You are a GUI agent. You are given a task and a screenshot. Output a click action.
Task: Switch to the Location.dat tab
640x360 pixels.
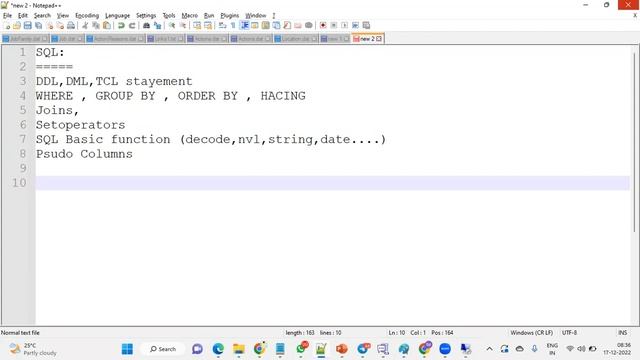296,39
